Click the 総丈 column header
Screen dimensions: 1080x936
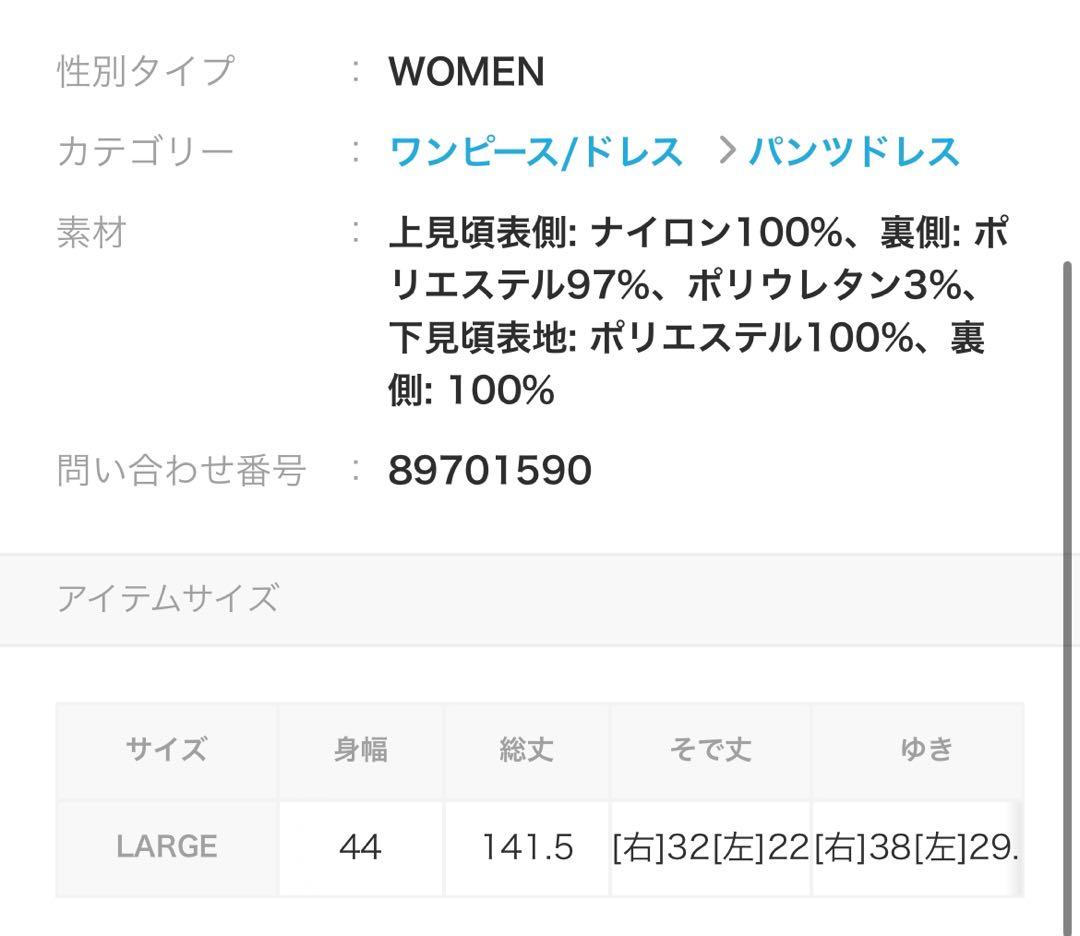point(527,750)
